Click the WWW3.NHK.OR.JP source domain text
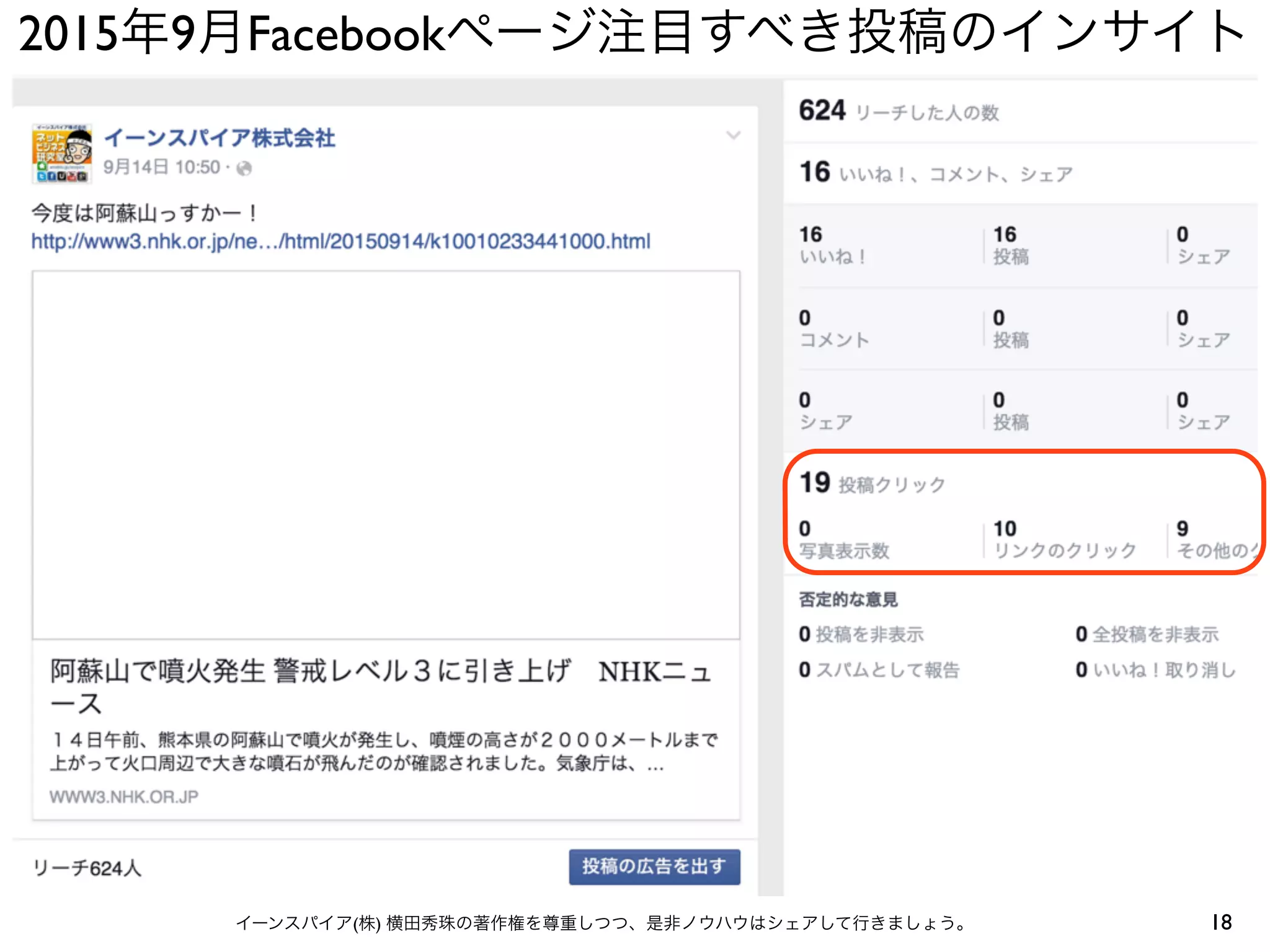This screenshot has width=1270, height=952. (124, 796)
